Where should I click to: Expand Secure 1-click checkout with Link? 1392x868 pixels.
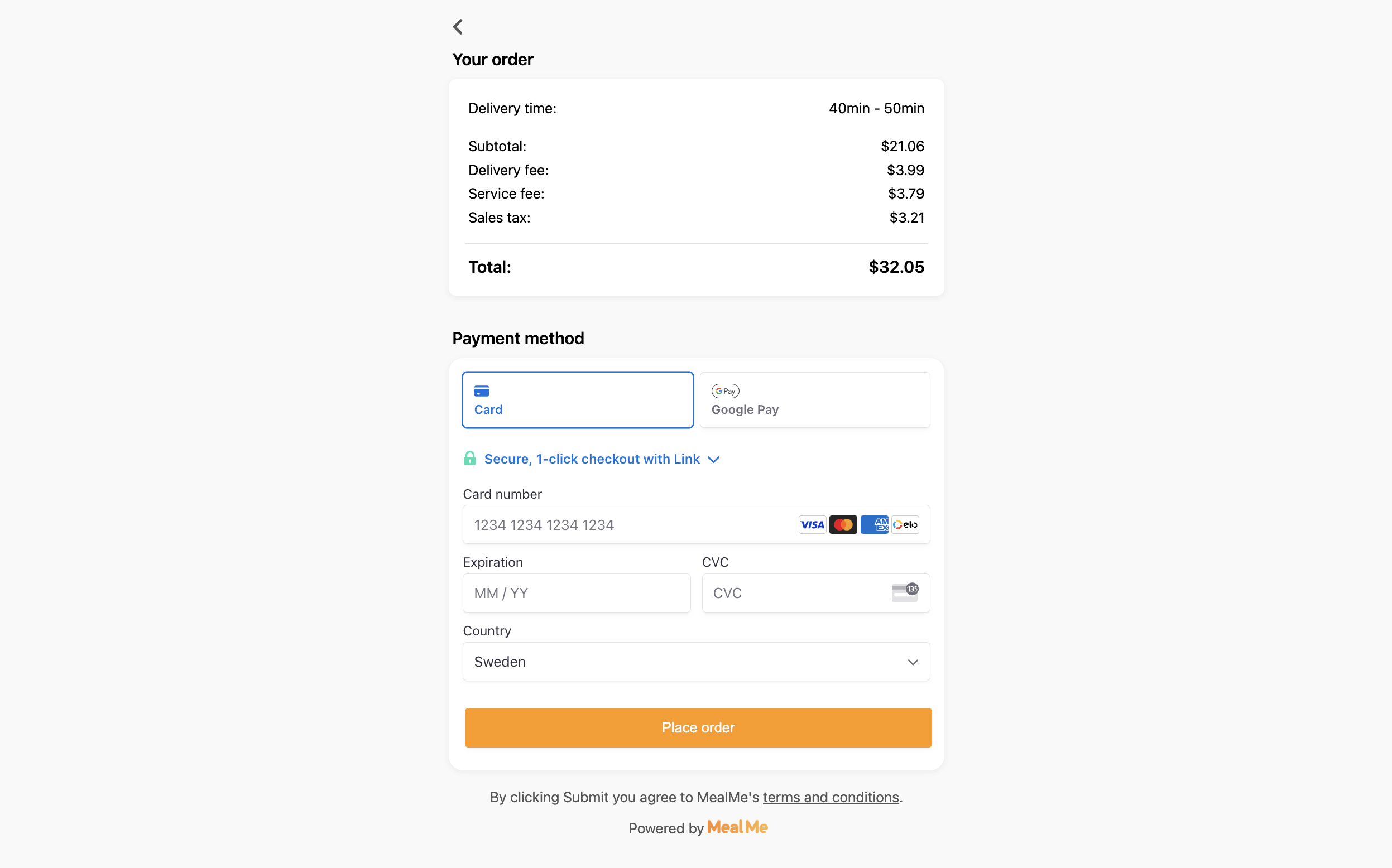click(x=592, y=459)
